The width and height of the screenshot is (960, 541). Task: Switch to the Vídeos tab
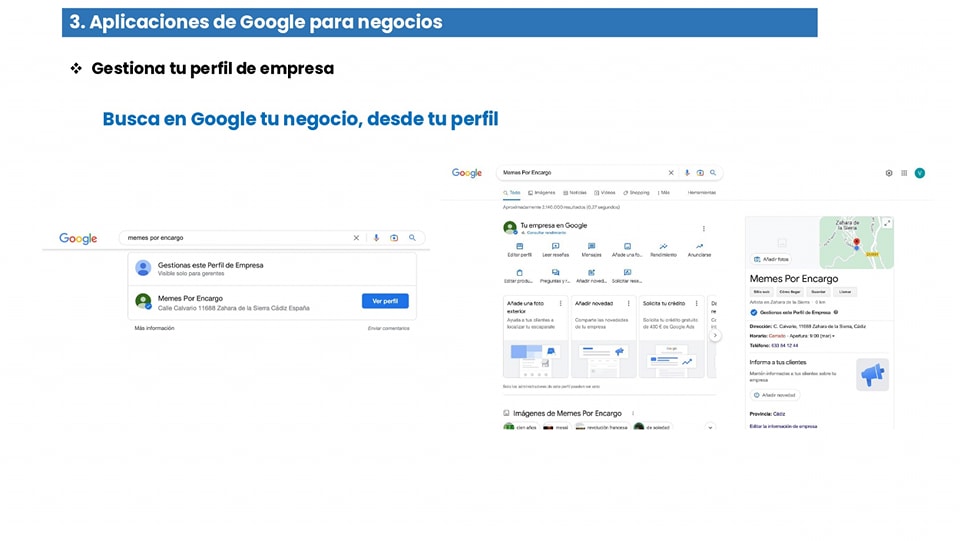tap(605, 193)
